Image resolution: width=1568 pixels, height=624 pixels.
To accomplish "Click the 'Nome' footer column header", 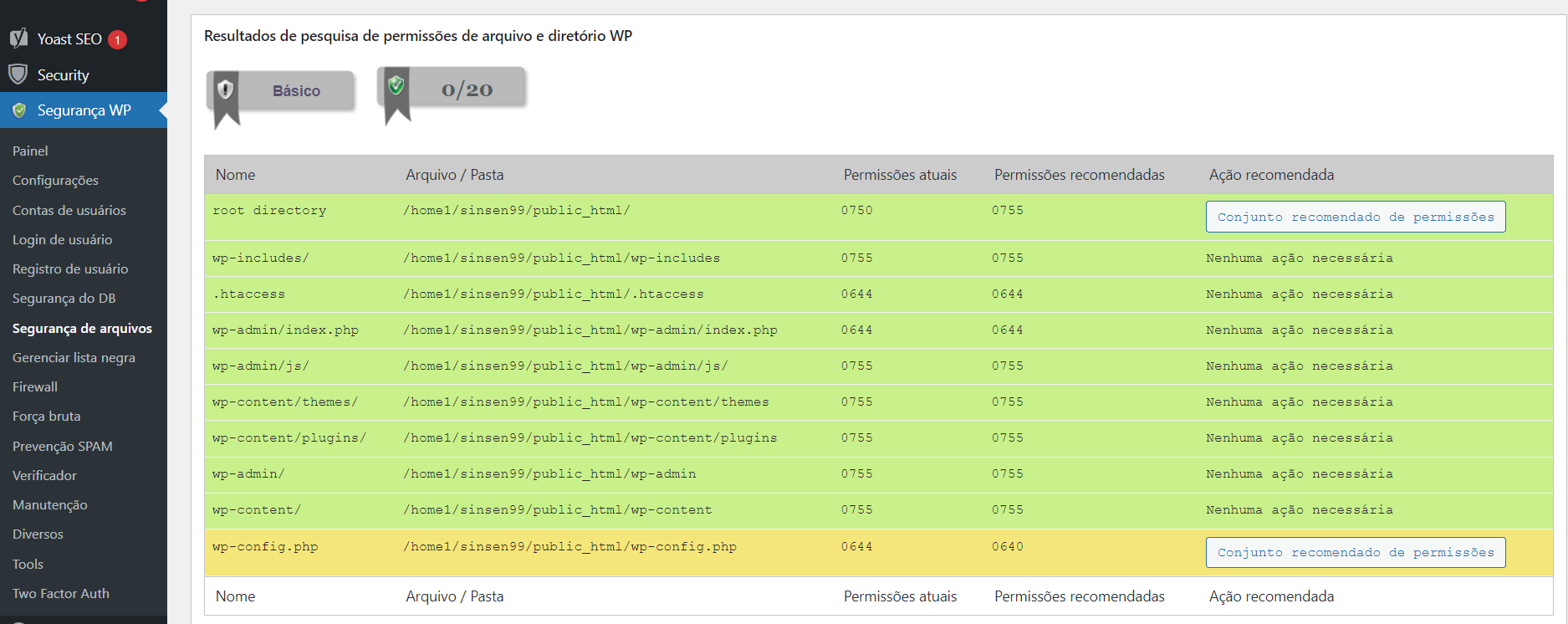I will pyautogui.click(x=236, y=596).
